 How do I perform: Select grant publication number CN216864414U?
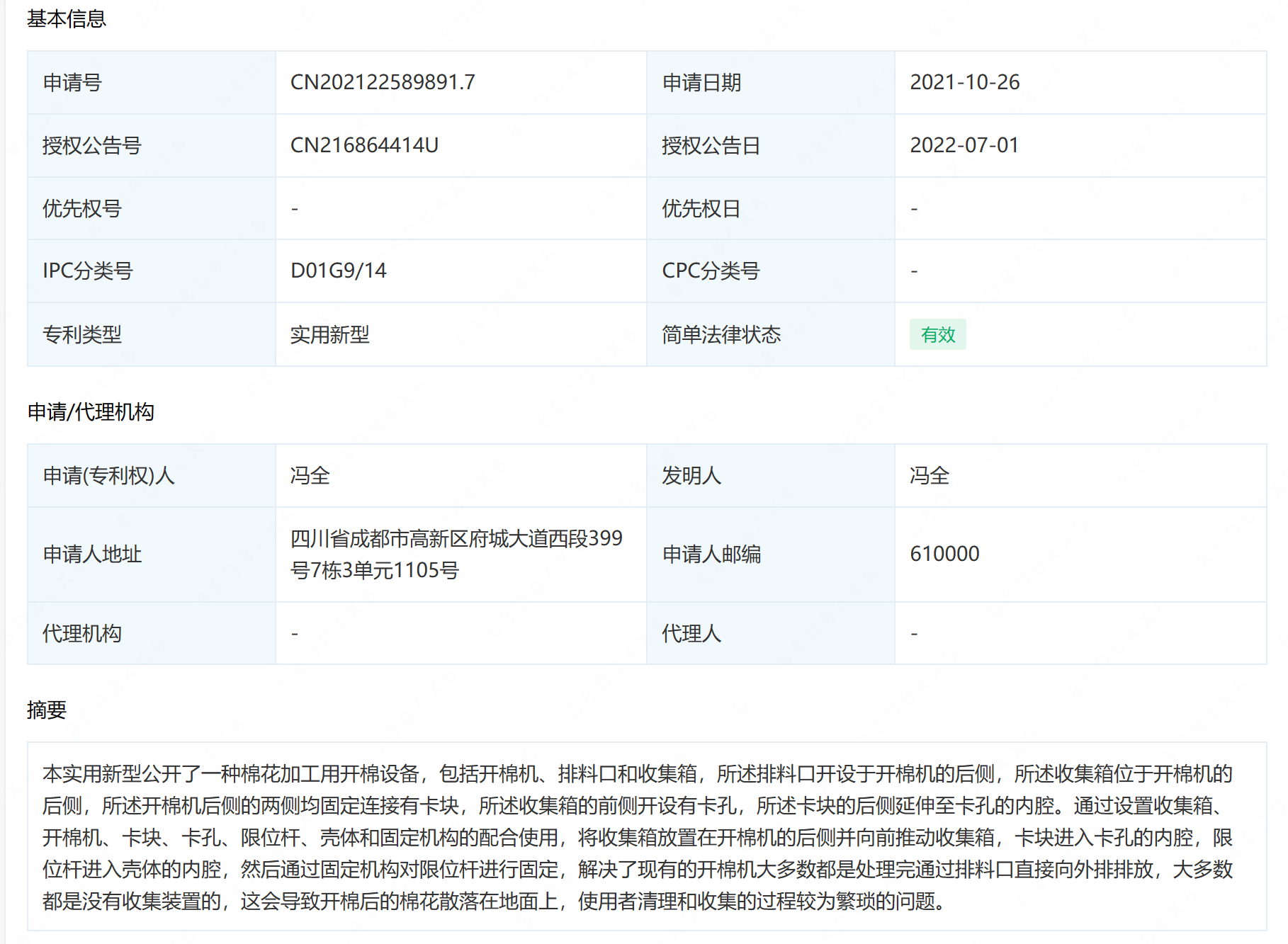tap(364, 145)
